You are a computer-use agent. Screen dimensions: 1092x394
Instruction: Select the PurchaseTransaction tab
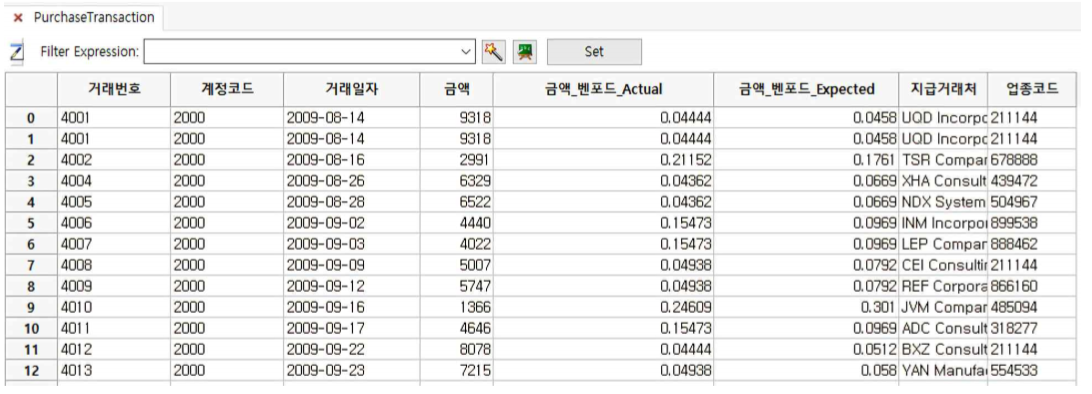[93, 17]
